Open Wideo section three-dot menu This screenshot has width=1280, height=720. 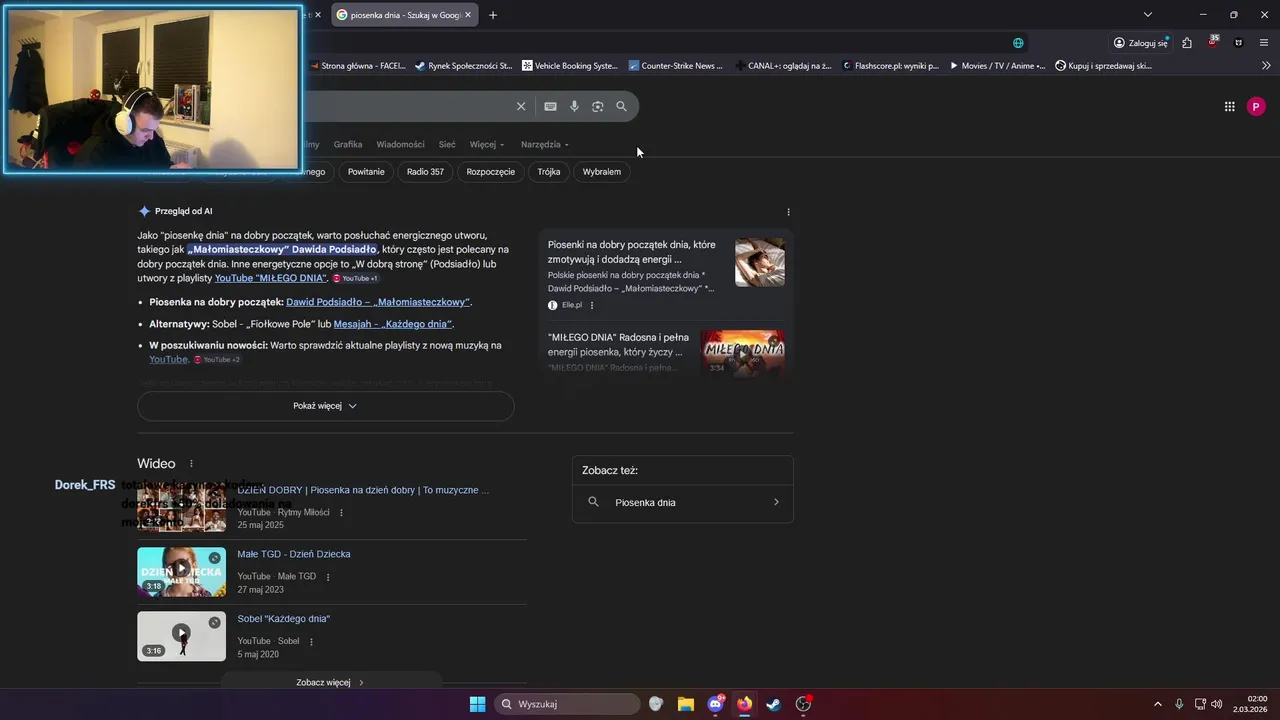click(x=191, y=464)
